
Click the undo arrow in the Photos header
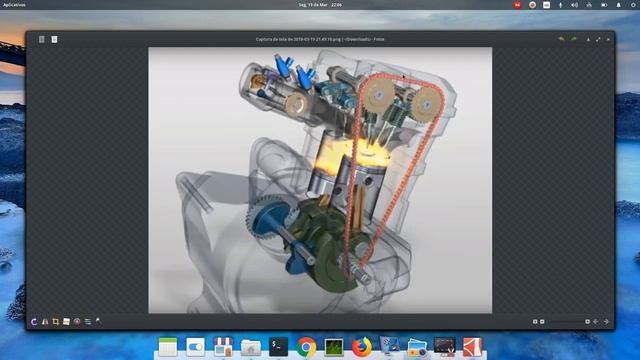pyautogui.click(x=562, y=39)
